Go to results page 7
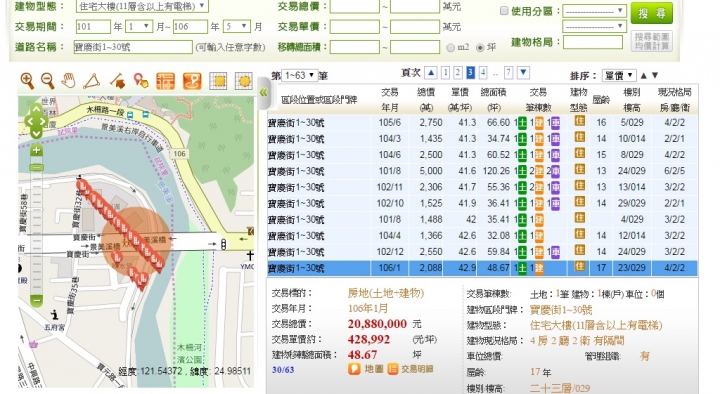The width and height of the screenshot is (720, 394). click(508, 73)
